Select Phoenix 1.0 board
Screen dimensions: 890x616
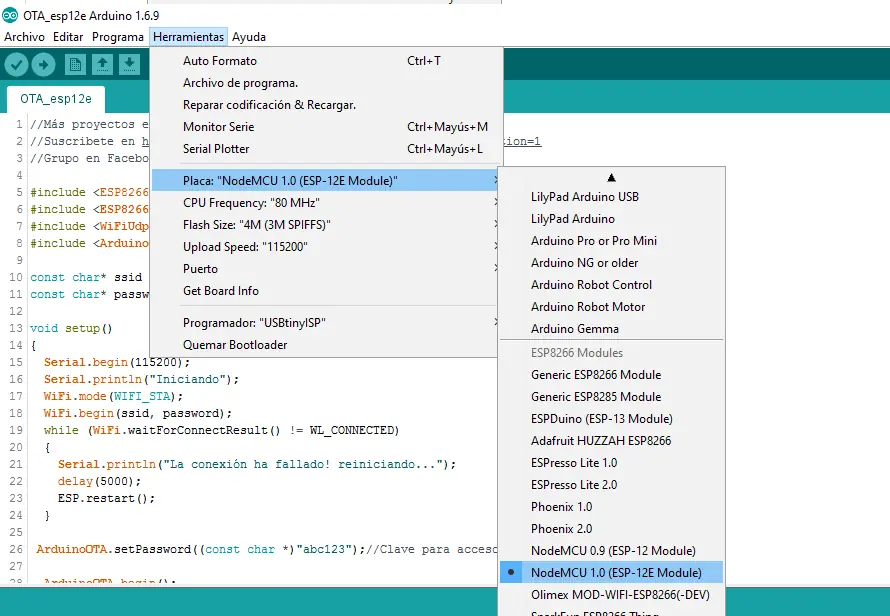click(611, 506)
